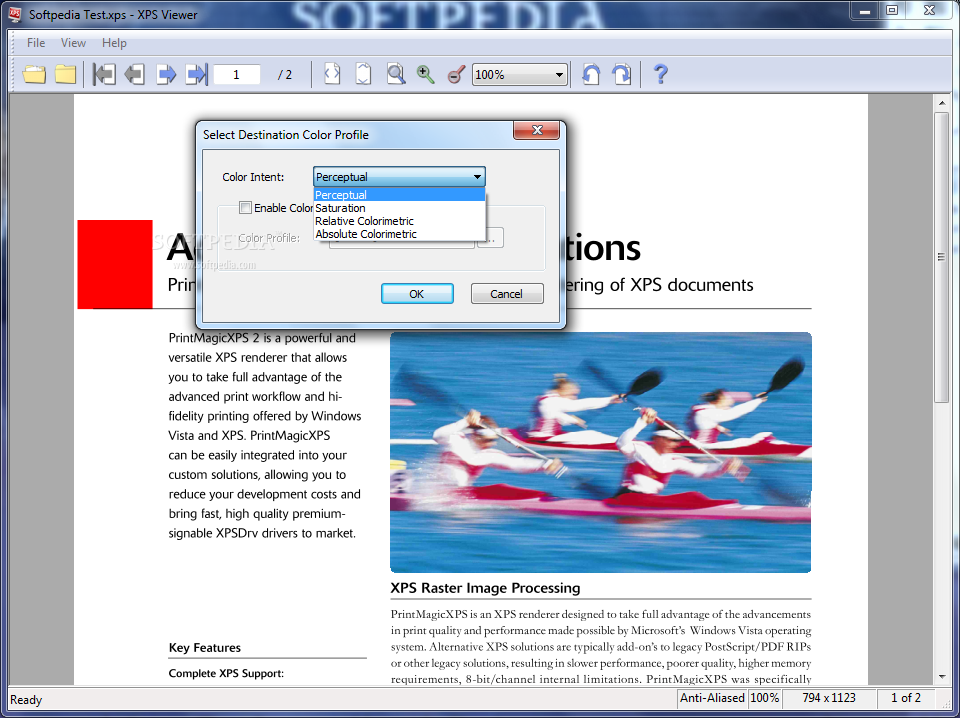Screen dimensions: 960x718
Task: Maximize the XPS Viewer window
Action: pos(893,10)
